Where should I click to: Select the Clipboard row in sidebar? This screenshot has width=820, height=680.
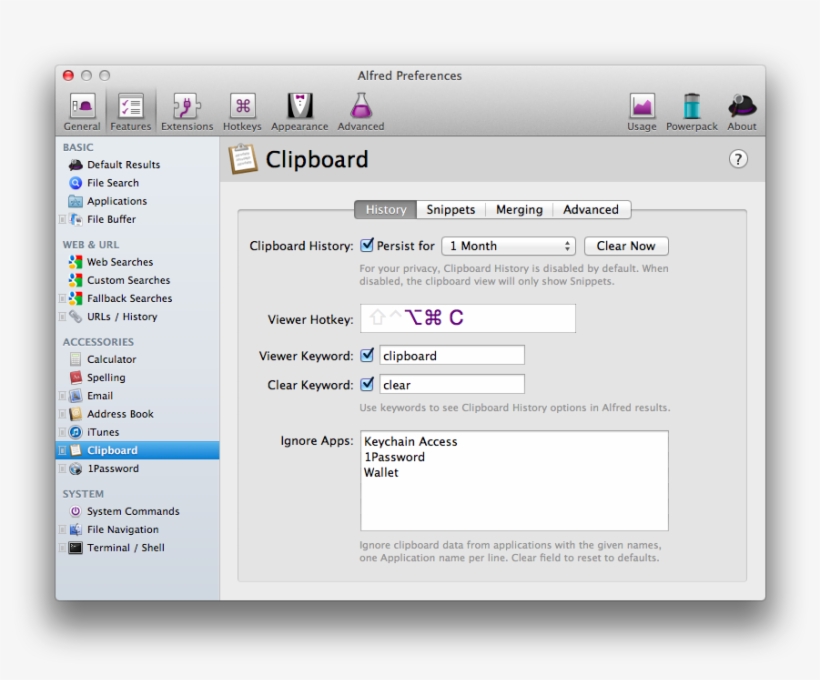pyautogui.click(x=138, y=450)
